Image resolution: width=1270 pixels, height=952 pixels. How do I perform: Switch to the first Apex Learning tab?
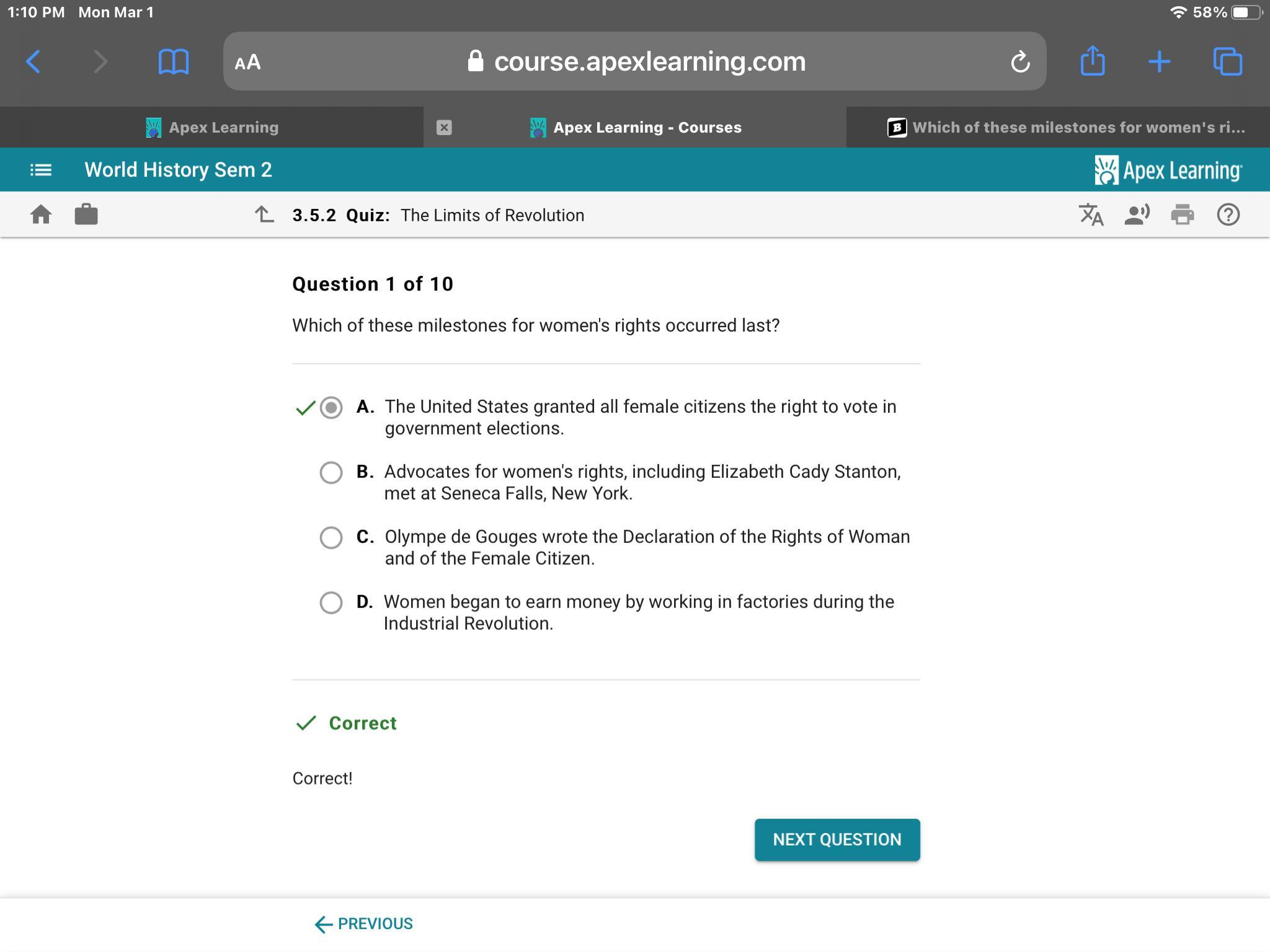[x=212, y=128]
